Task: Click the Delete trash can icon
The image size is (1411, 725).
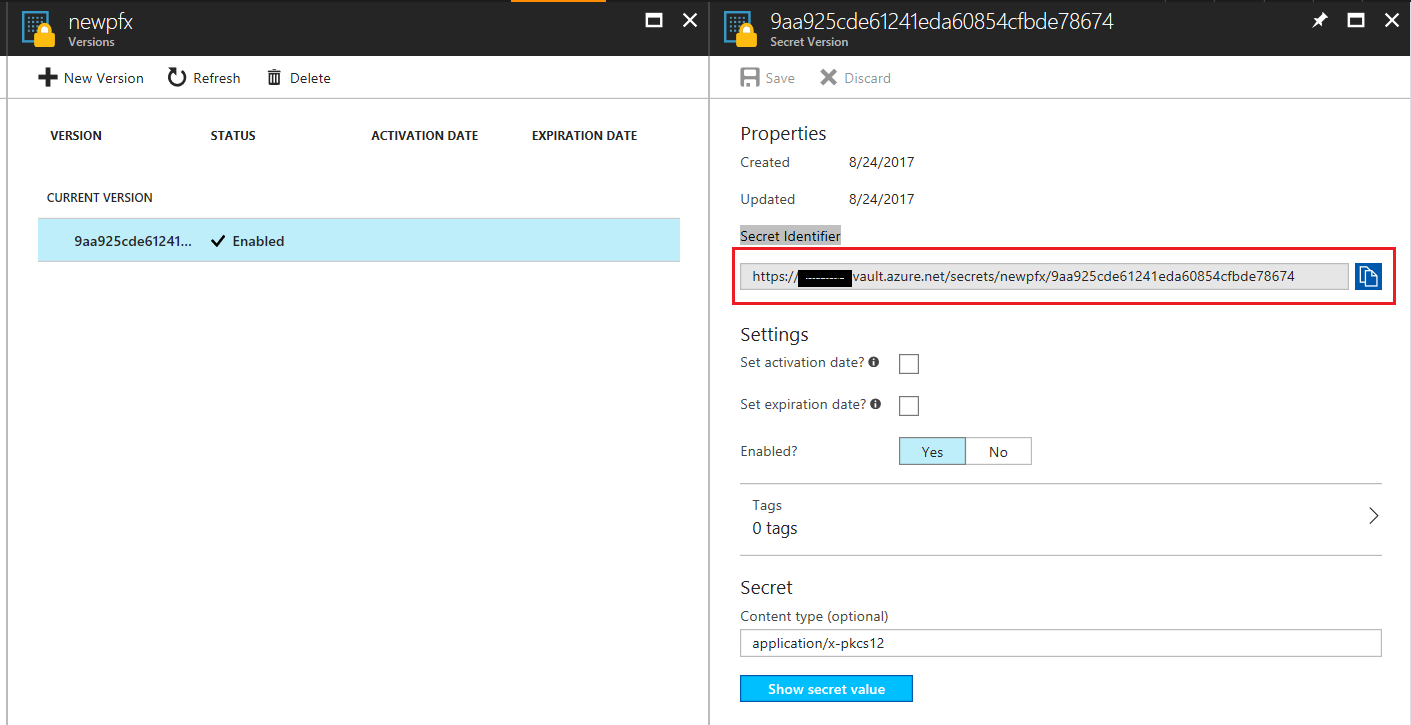Action: pyautogui.click(x=274, y=78)
